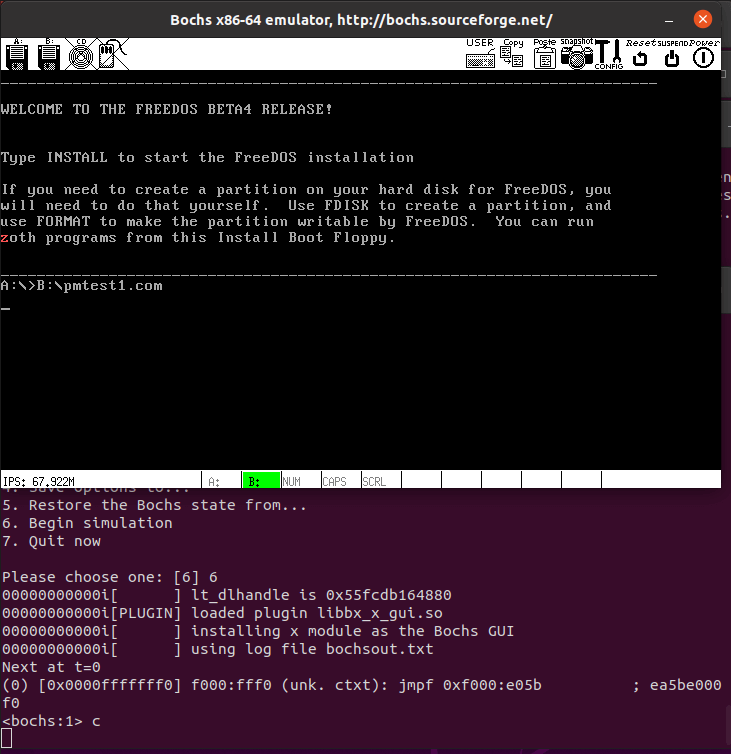Image resolution: width=731 pixels, height=754 pixels.
Task: Click the Suspend icon
Action: [x=672, y=54]
